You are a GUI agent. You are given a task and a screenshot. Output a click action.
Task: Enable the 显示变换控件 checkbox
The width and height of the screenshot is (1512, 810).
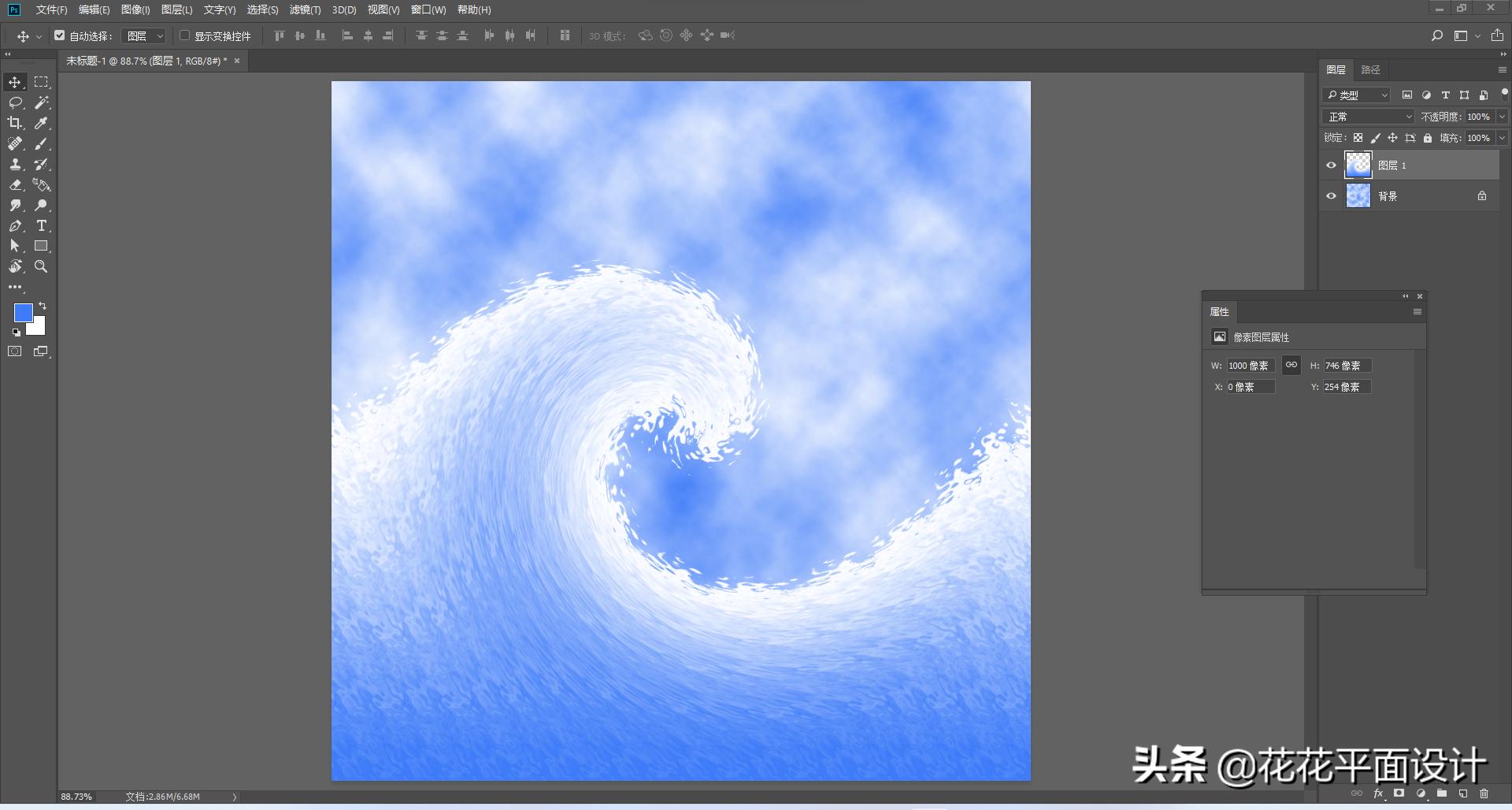pos(185,35)
